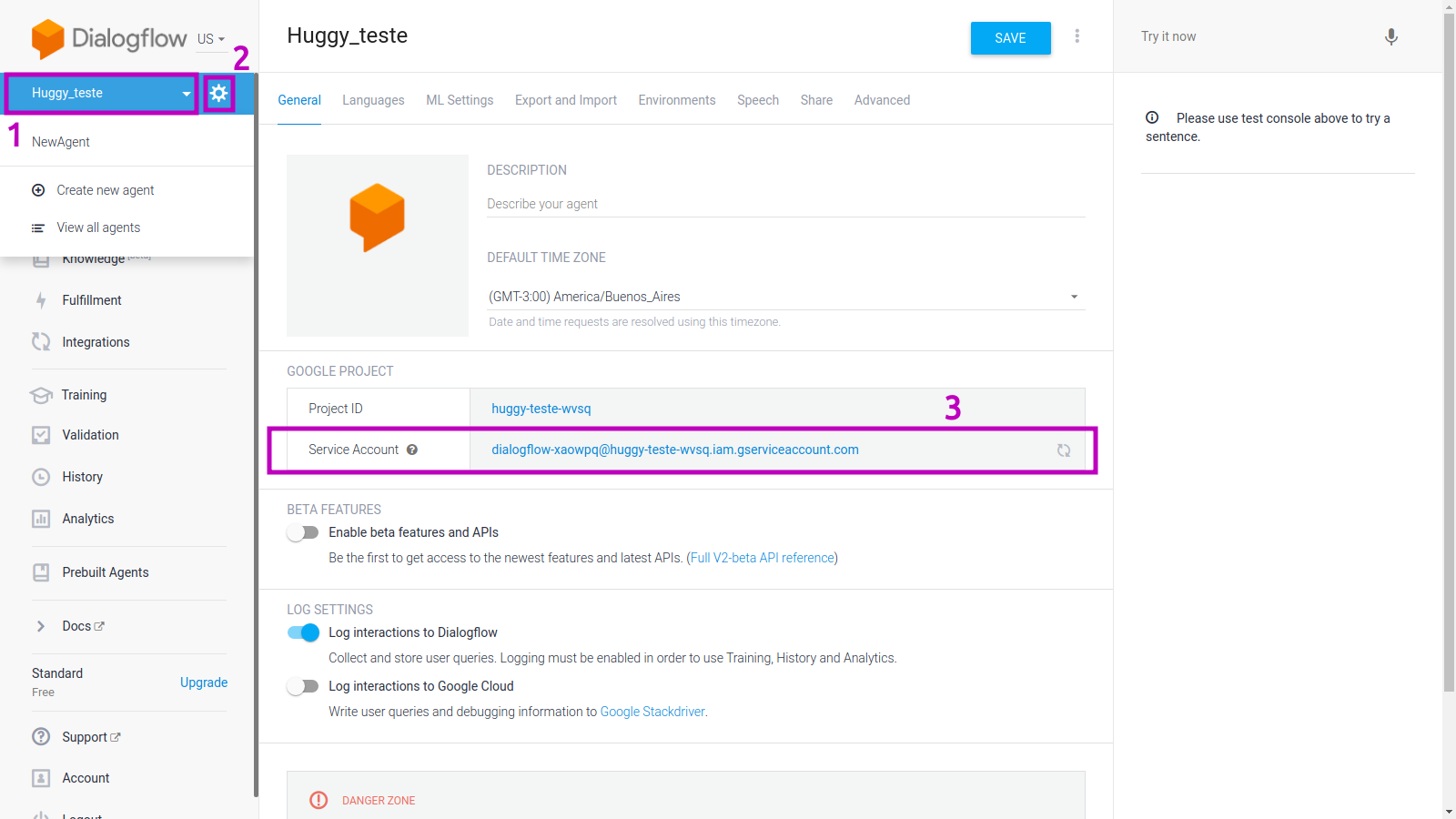The image size is (1456, 819).
Task: Activate the microphone in Try it now
Action: pyautogui.click(x=1390, y=37)
